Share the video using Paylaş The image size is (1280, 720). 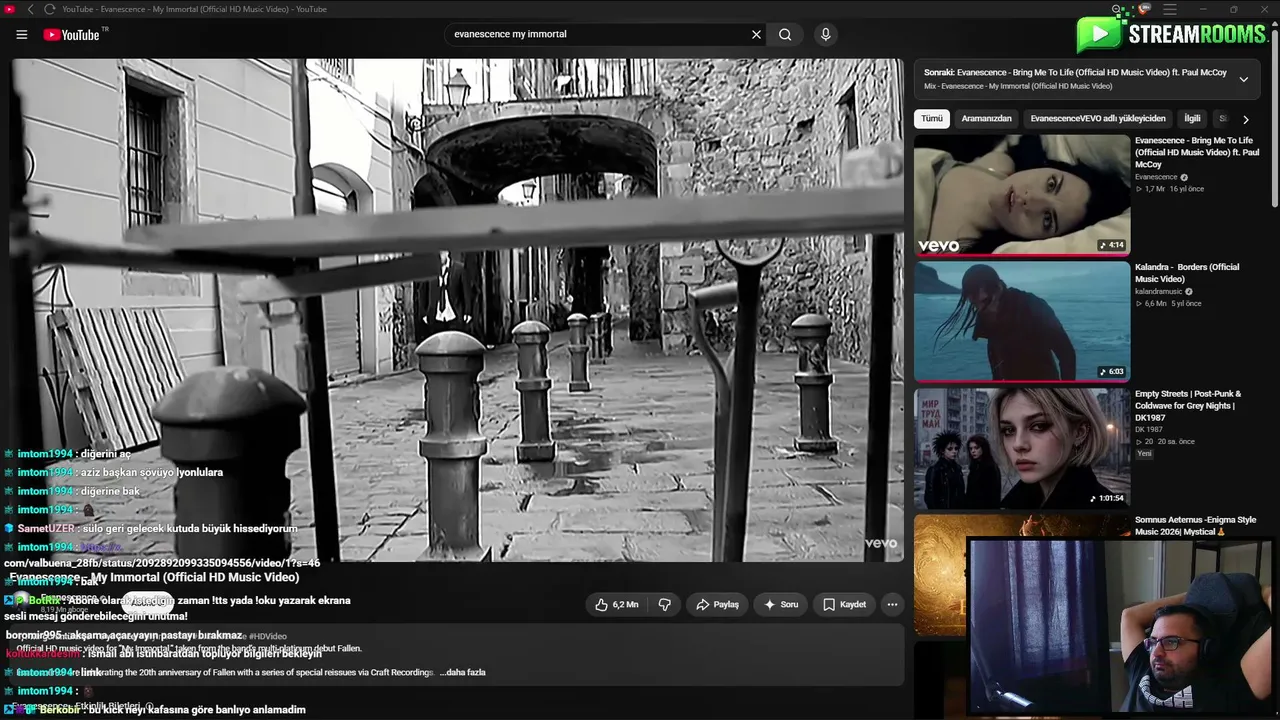(x=717, y=604)
